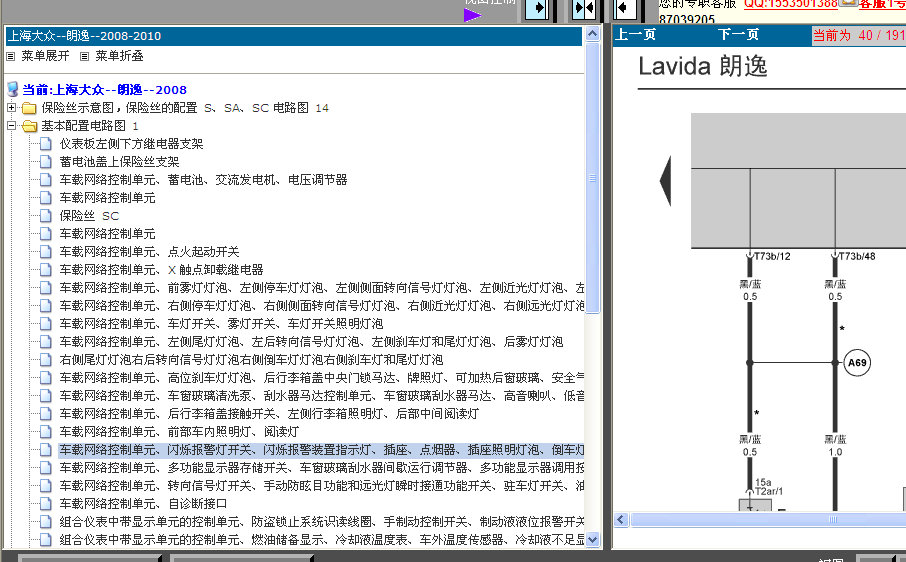This screenshot has width=906, height=562.
Task: Click the split-view icon with two facing arrows
Action: click(584, 9)
